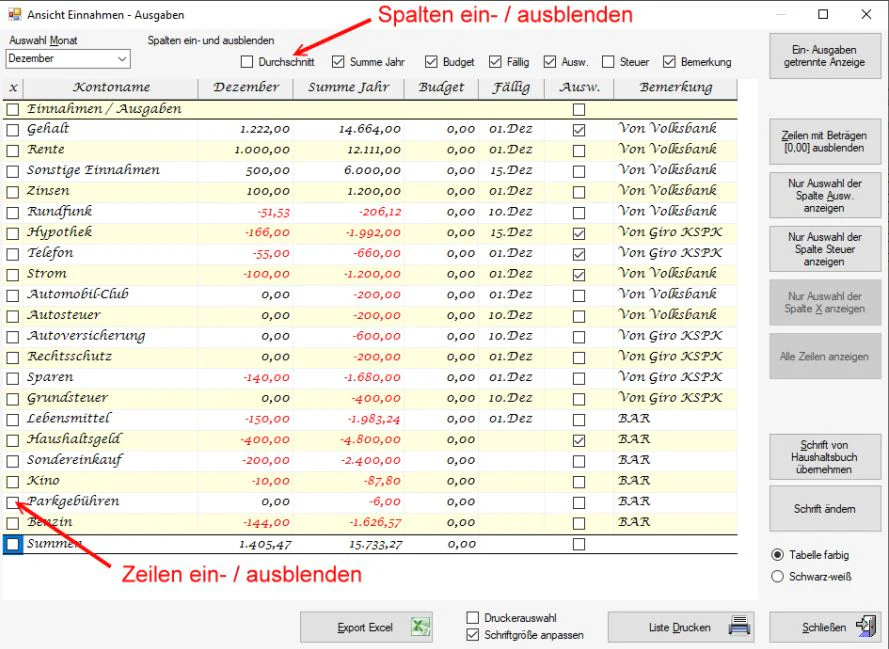
Task: Check the Ausw. box in Rente row
Action: pyautogui.click(x=579, y=151)
